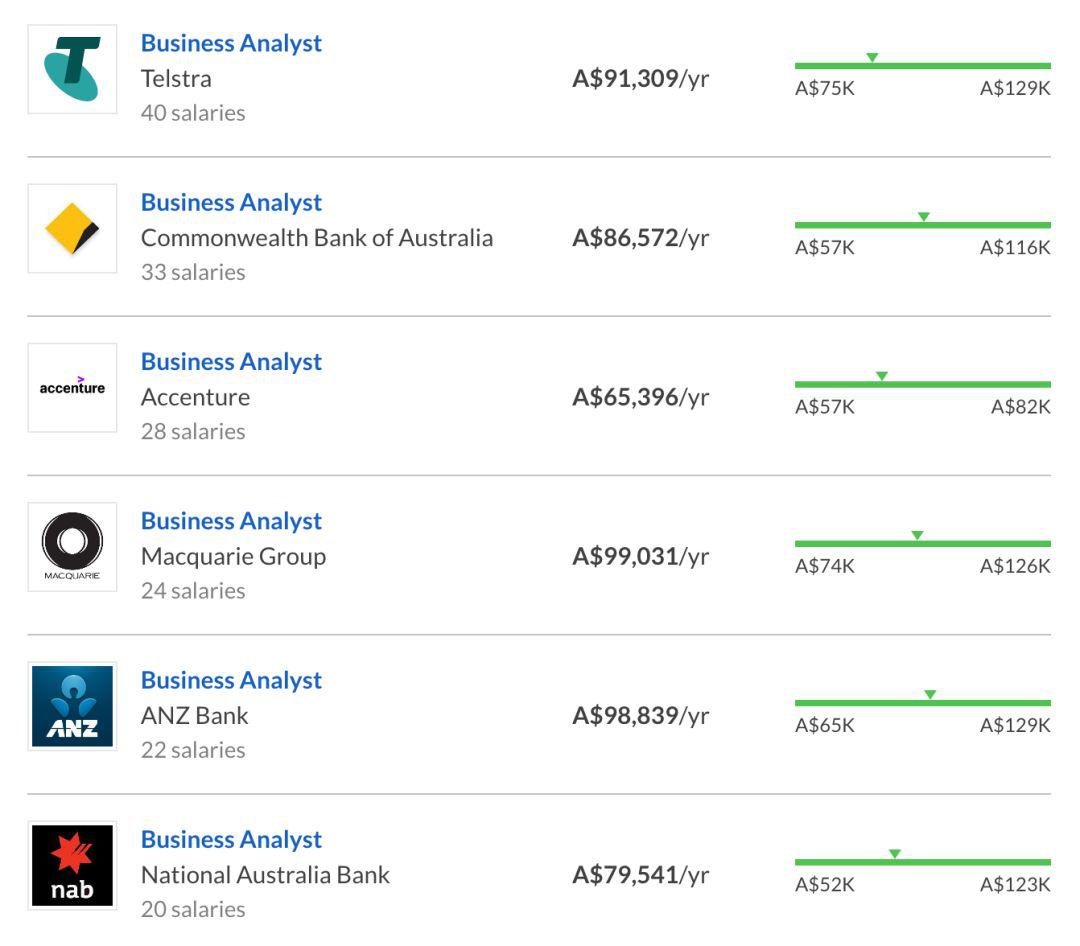The height and width of the screenshot is (946, 1080).
Task: Click Commonwealth Bank salary range marker
Action: pos(924,216)
